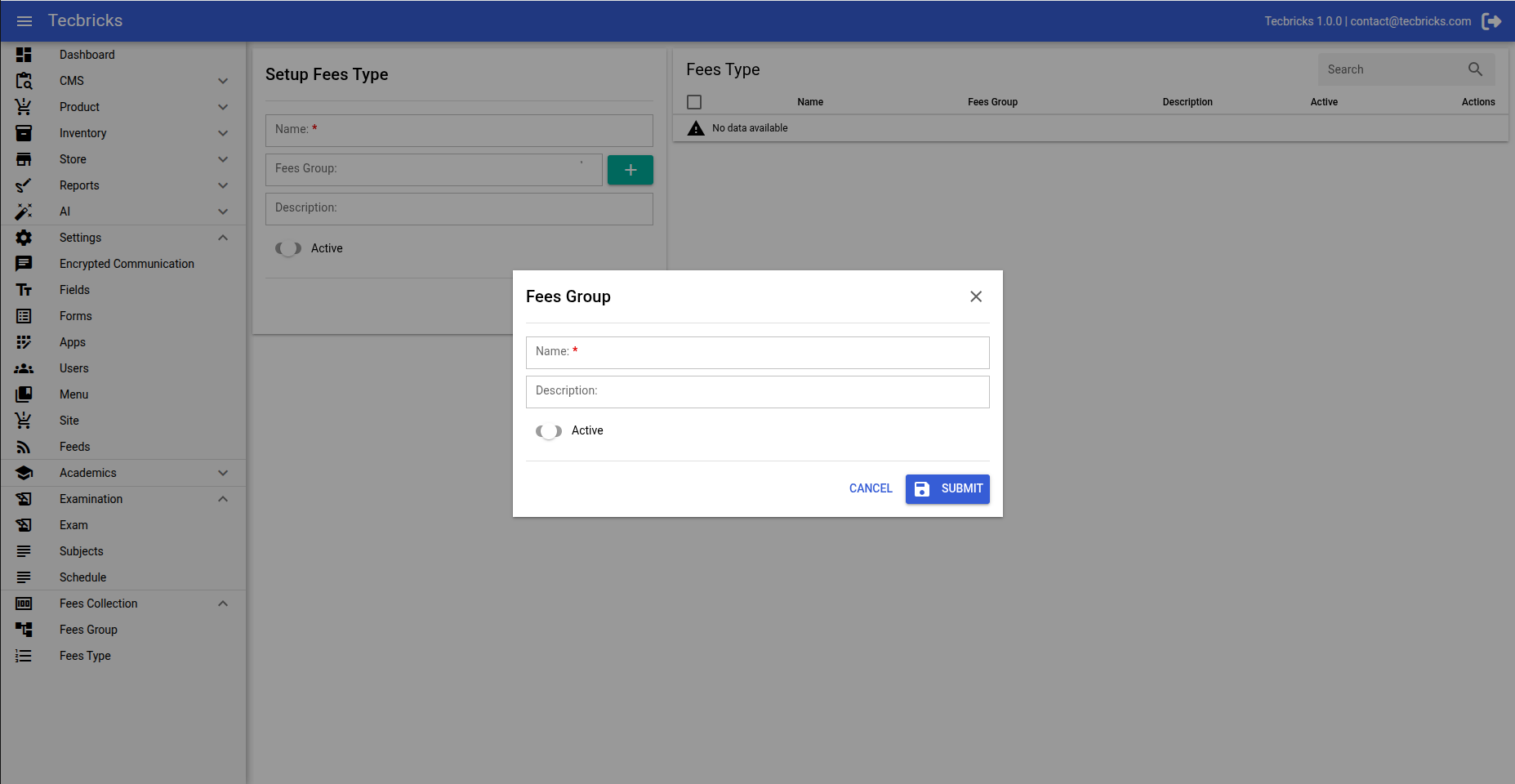This screenshot has width=1515, height=784.
Task: Click the Forms list icon
Action: [24, 316]
